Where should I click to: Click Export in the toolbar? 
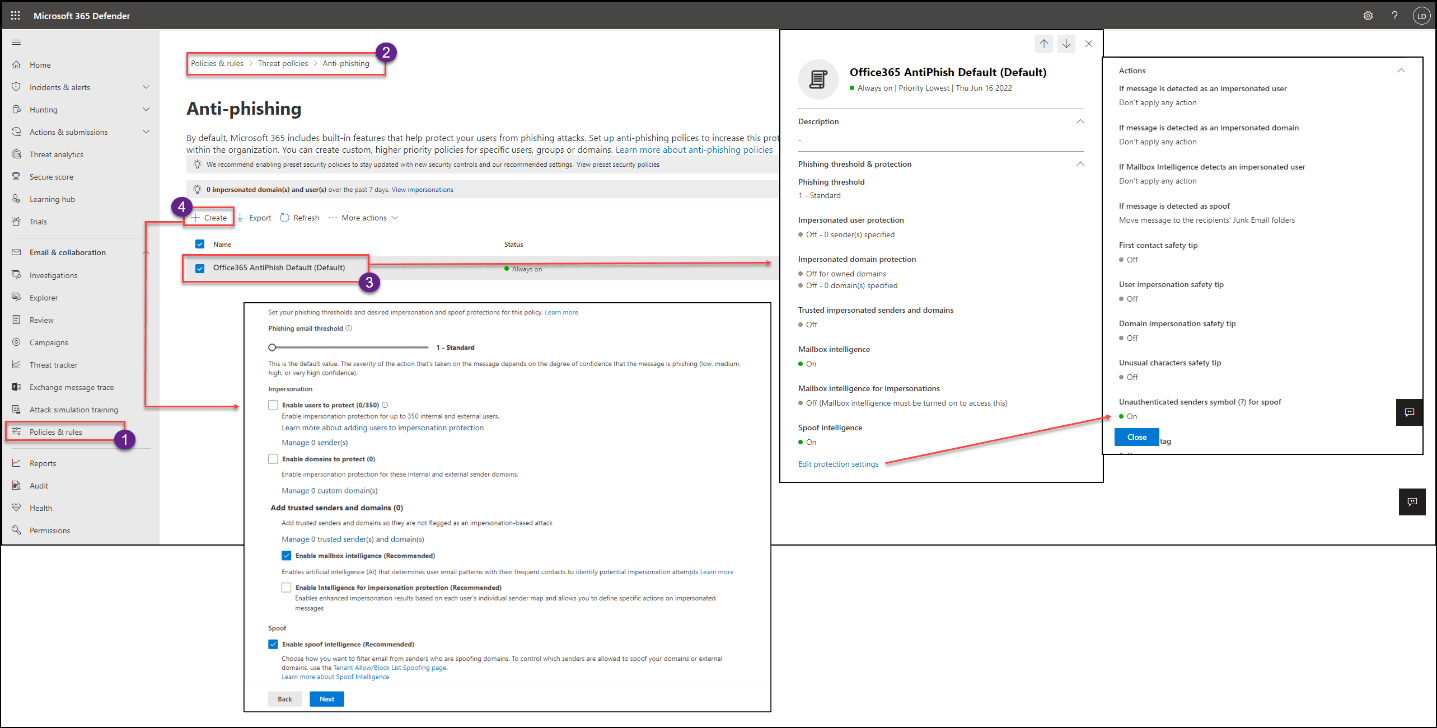coord(253,217)
